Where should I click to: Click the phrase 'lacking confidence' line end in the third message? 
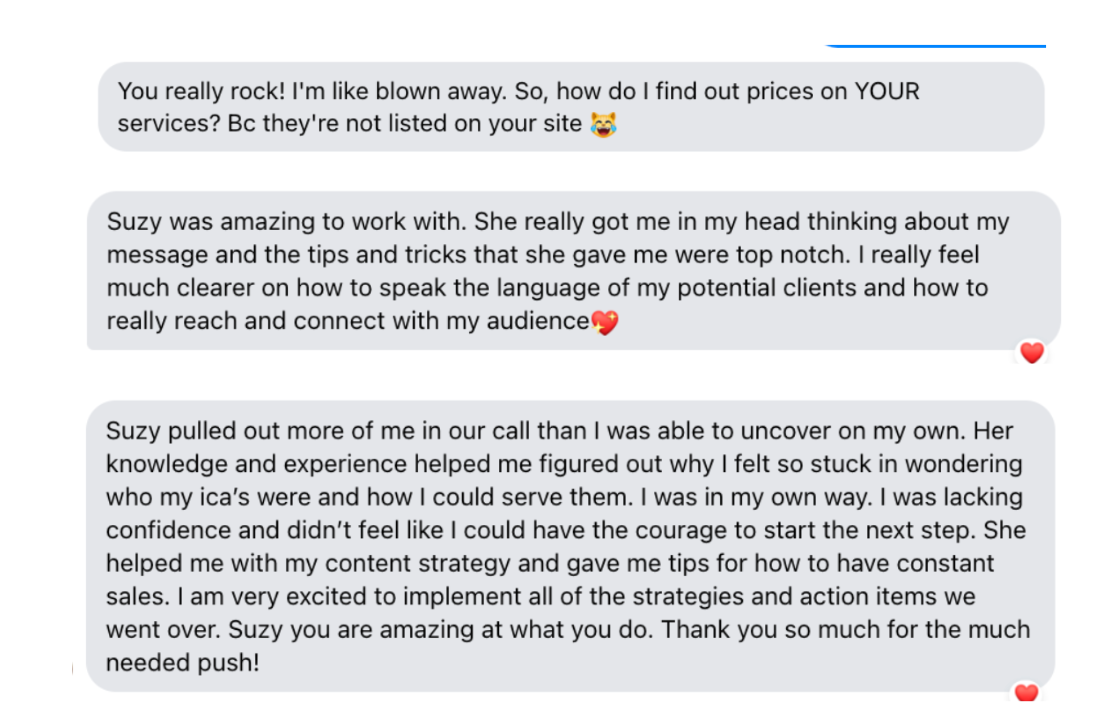tap(979, 497)
